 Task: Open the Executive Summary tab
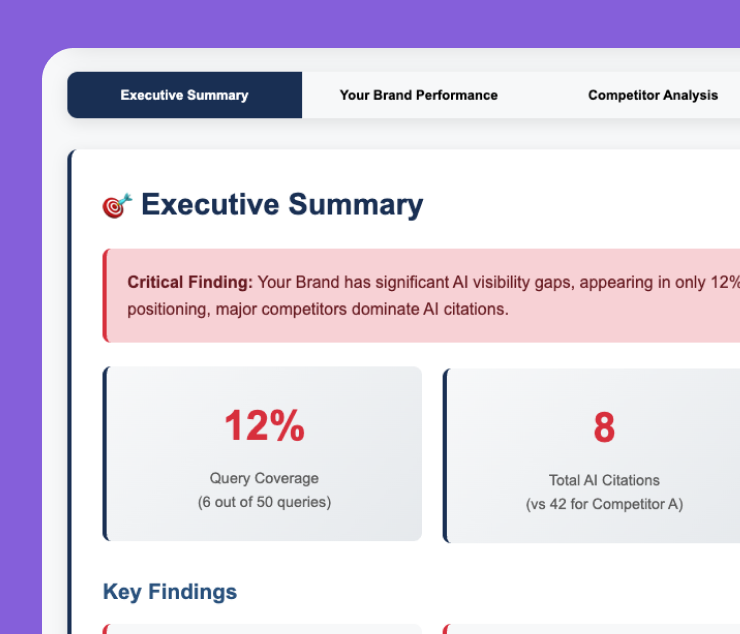click(x=184, y=95)
